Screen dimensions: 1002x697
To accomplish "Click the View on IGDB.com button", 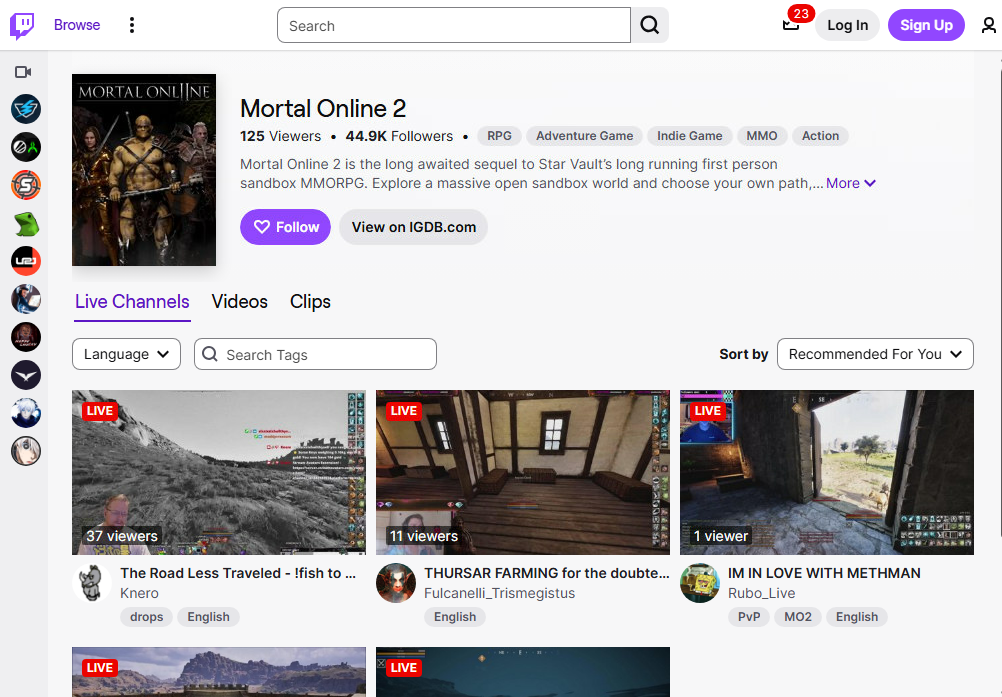I will [413, 227].
